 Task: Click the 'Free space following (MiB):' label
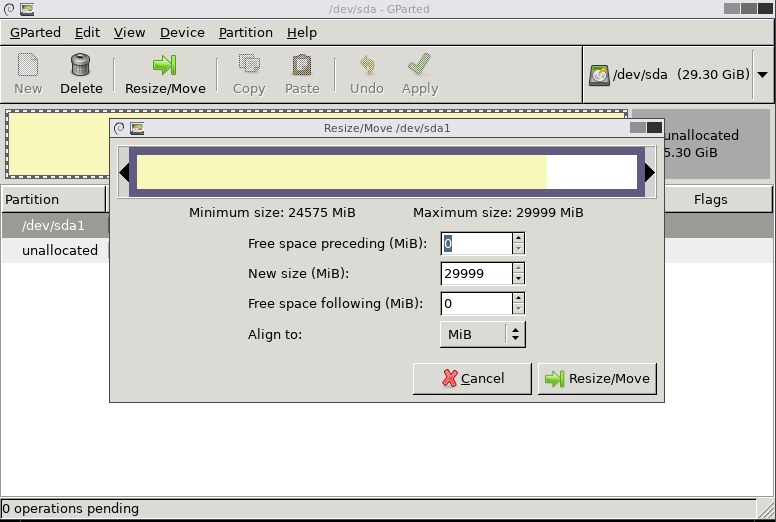coord(336,303)
